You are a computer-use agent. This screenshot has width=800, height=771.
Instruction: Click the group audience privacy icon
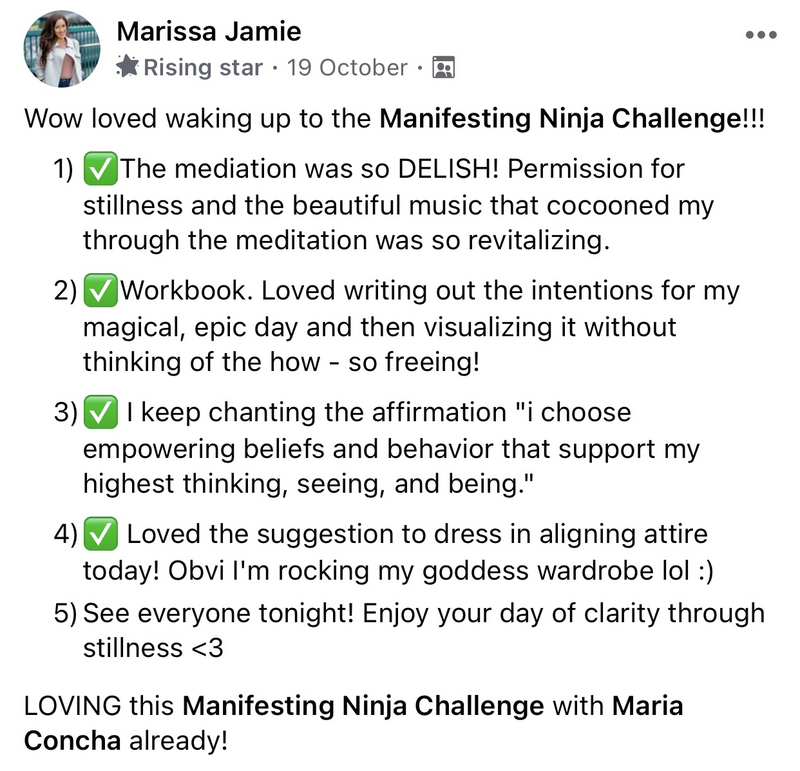coord(443,67)
